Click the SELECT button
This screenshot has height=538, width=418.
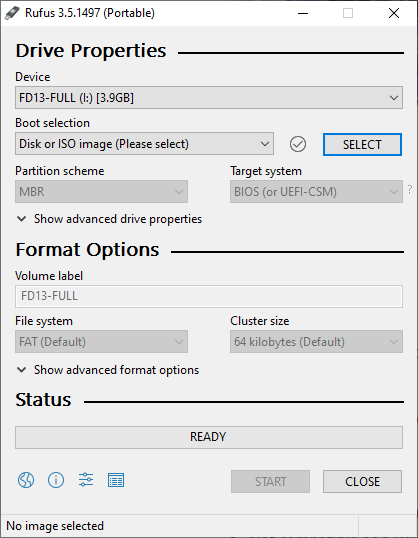click(362, 144)
